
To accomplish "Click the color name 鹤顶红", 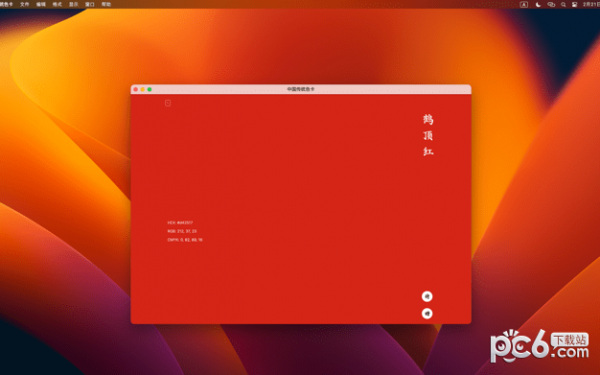I will tap(428, 135).
